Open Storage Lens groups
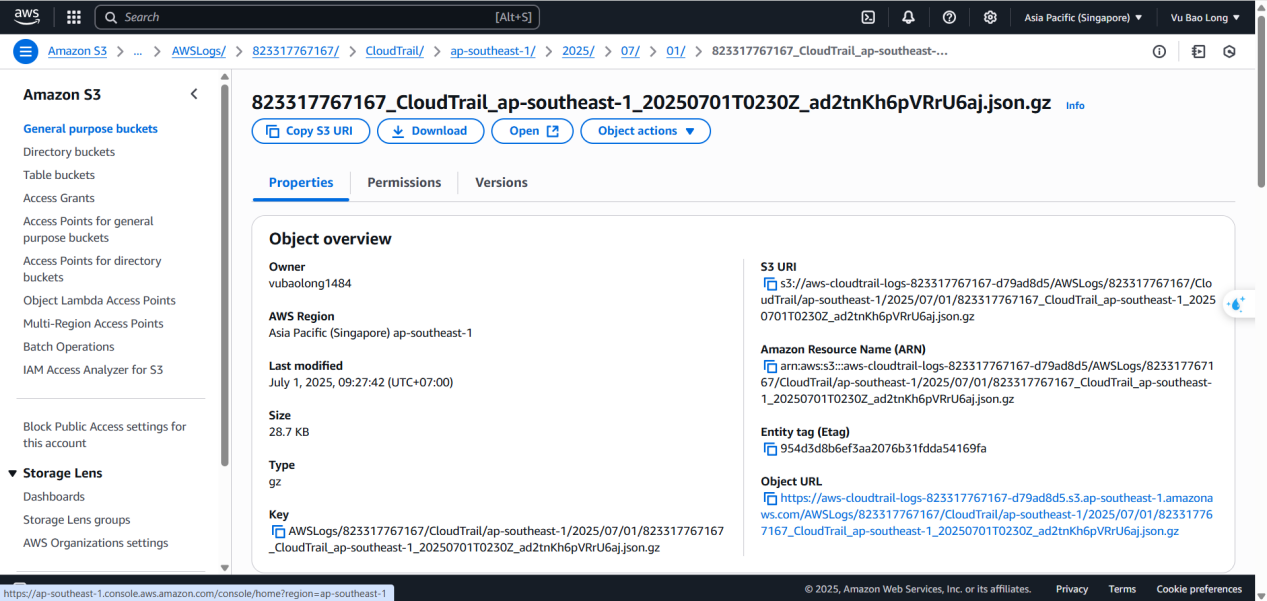 [77, 519]
